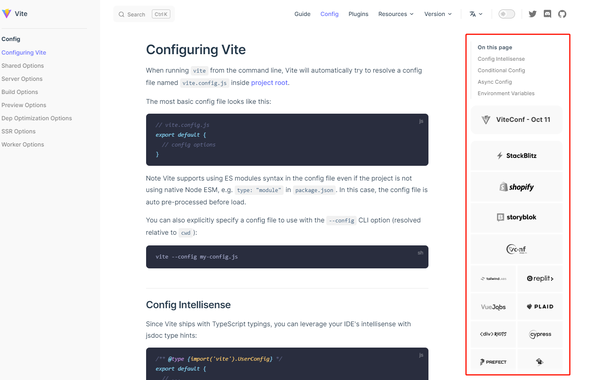This screenshot has width=600, height=380.
Task: Go to the Plugins nav item
Action: (358, 14)
